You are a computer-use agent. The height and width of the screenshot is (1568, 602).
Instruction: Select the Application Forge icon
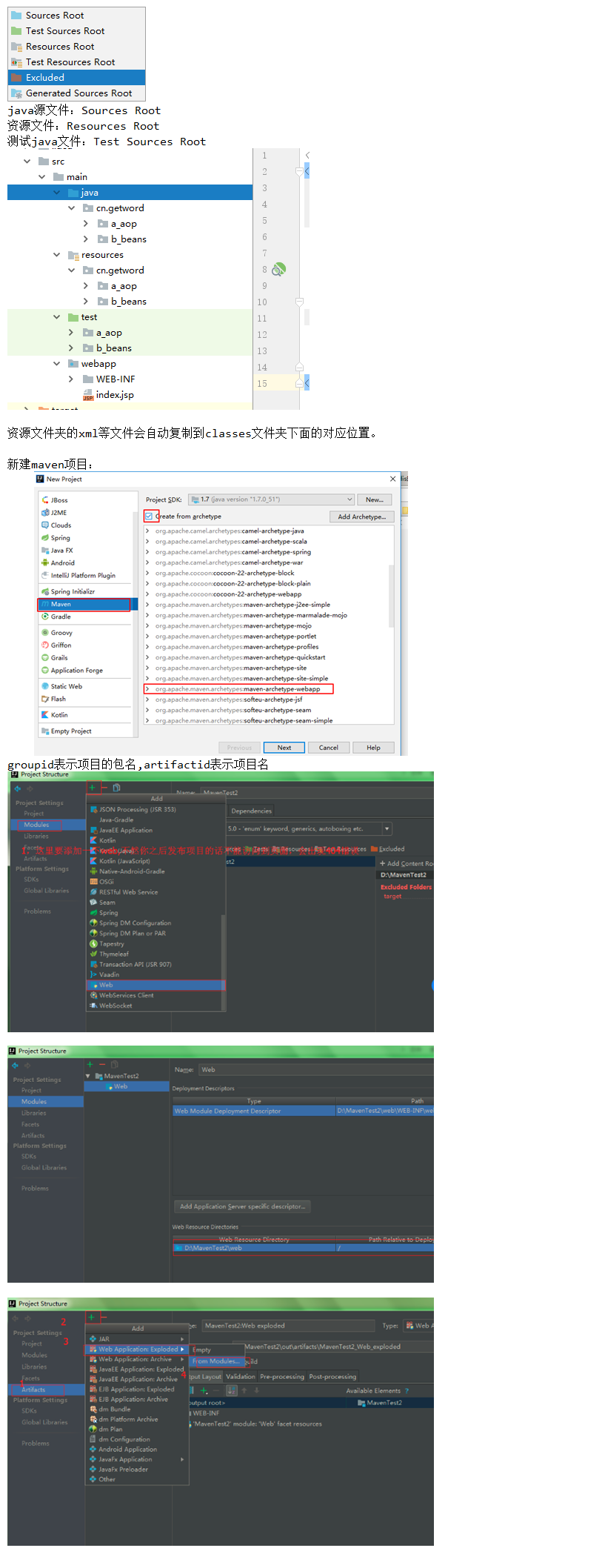click(x=45, y=671)
